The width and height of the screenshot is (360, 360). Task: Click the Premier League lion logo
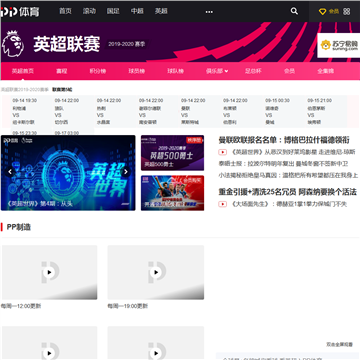coord(13,43)
